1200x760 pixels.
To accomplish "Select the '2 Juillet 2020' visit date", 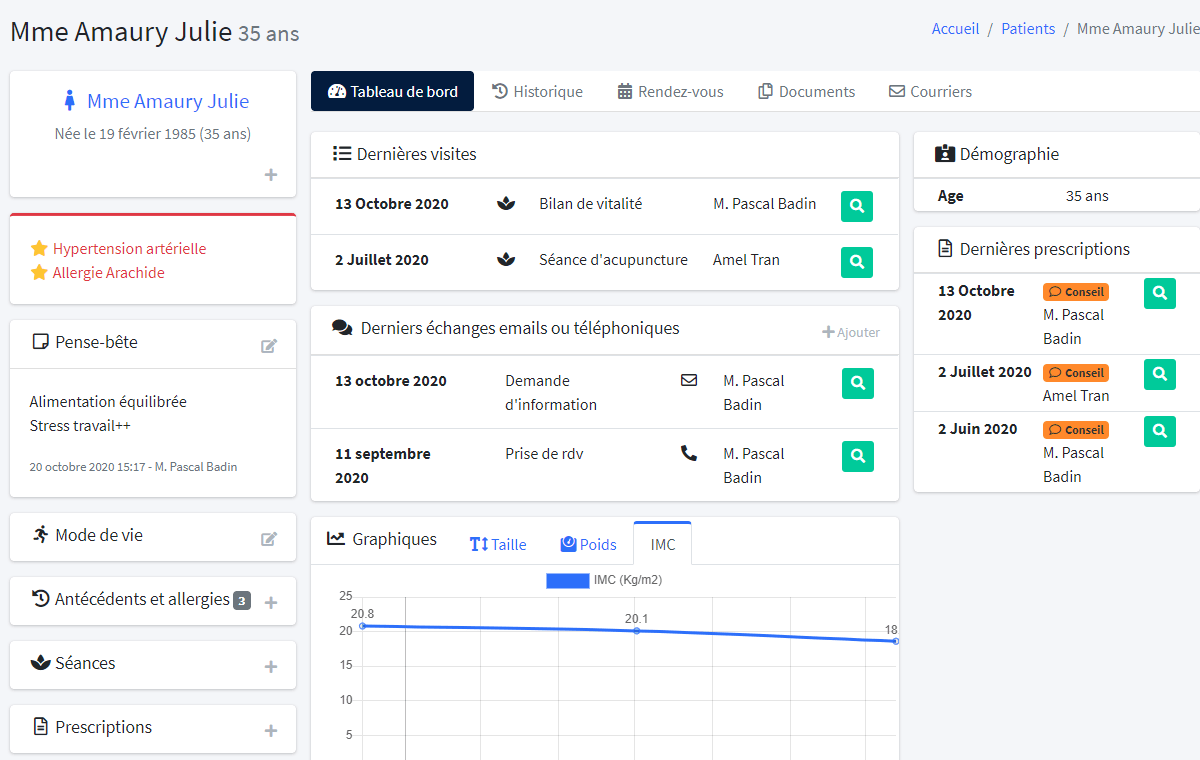I will coord(382,260).
